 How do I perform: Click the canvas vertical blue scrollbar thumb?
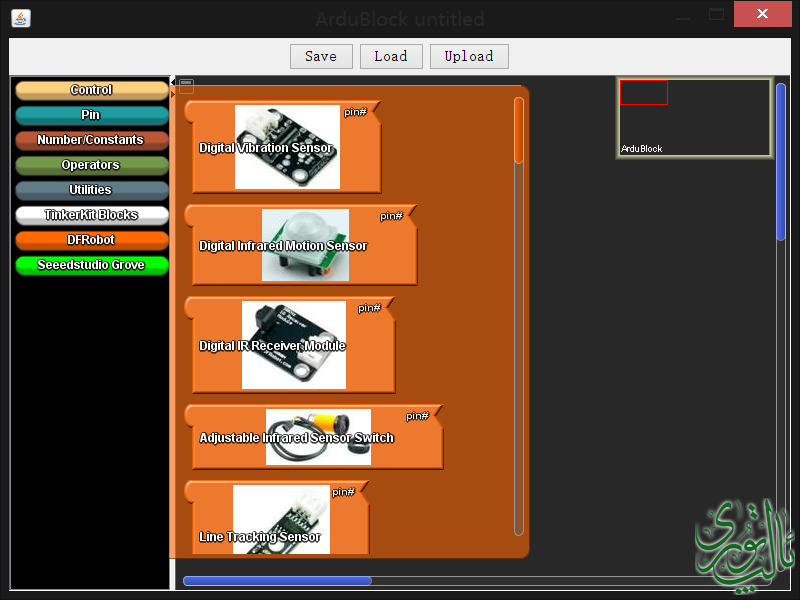[x=781, y=162]
